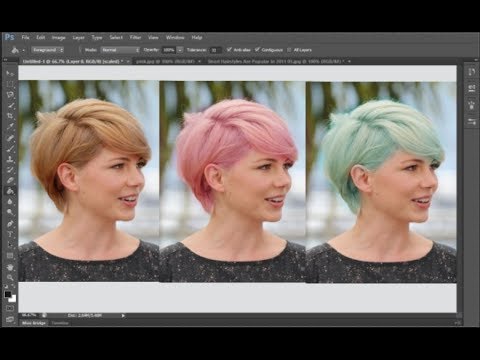Open the Type menu
480x360 pixels.
[97, 37]
